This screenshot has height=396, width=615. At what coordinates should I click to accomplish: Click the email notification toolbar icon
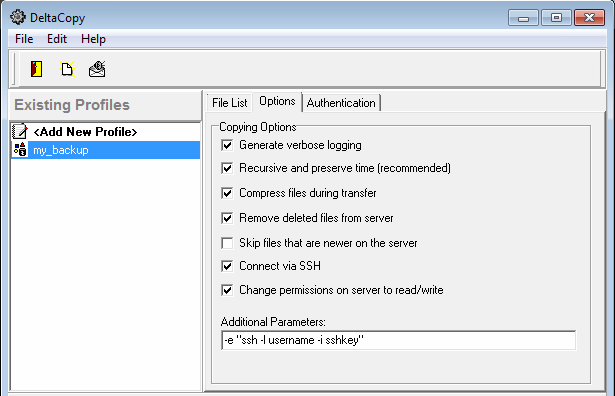click(97, 69)
